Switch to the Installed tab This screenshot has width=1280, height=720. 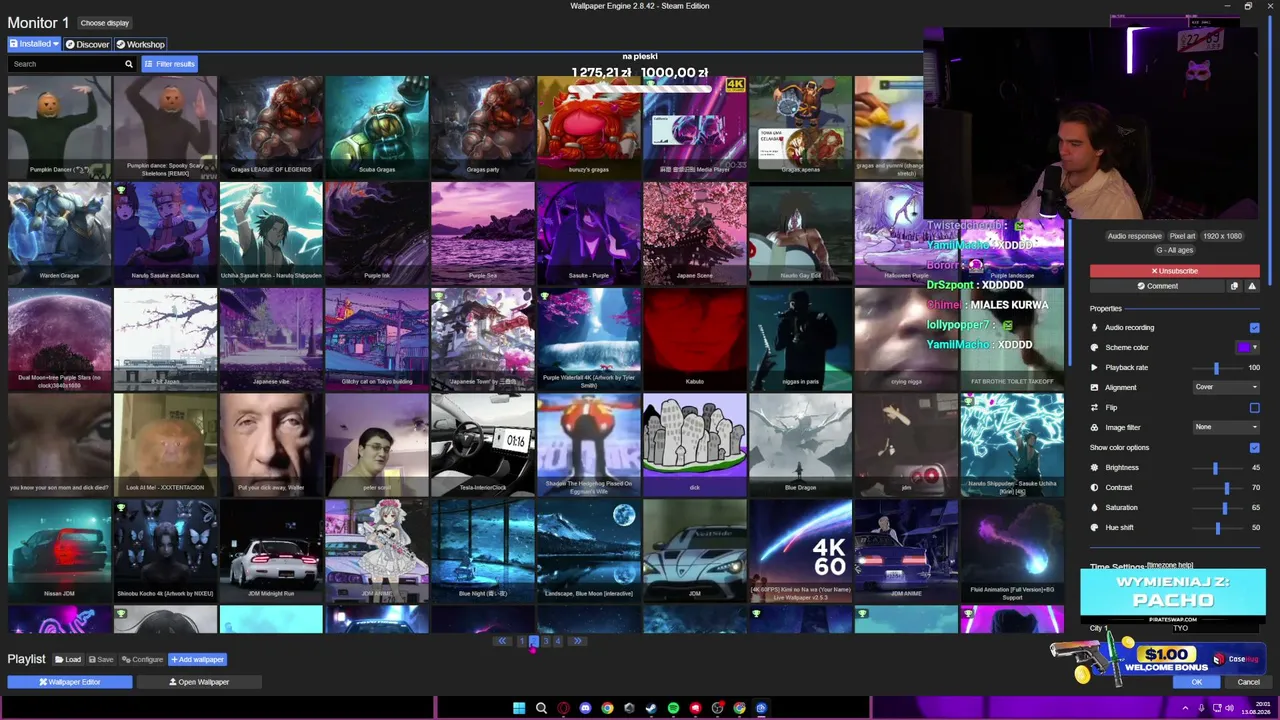34,44
